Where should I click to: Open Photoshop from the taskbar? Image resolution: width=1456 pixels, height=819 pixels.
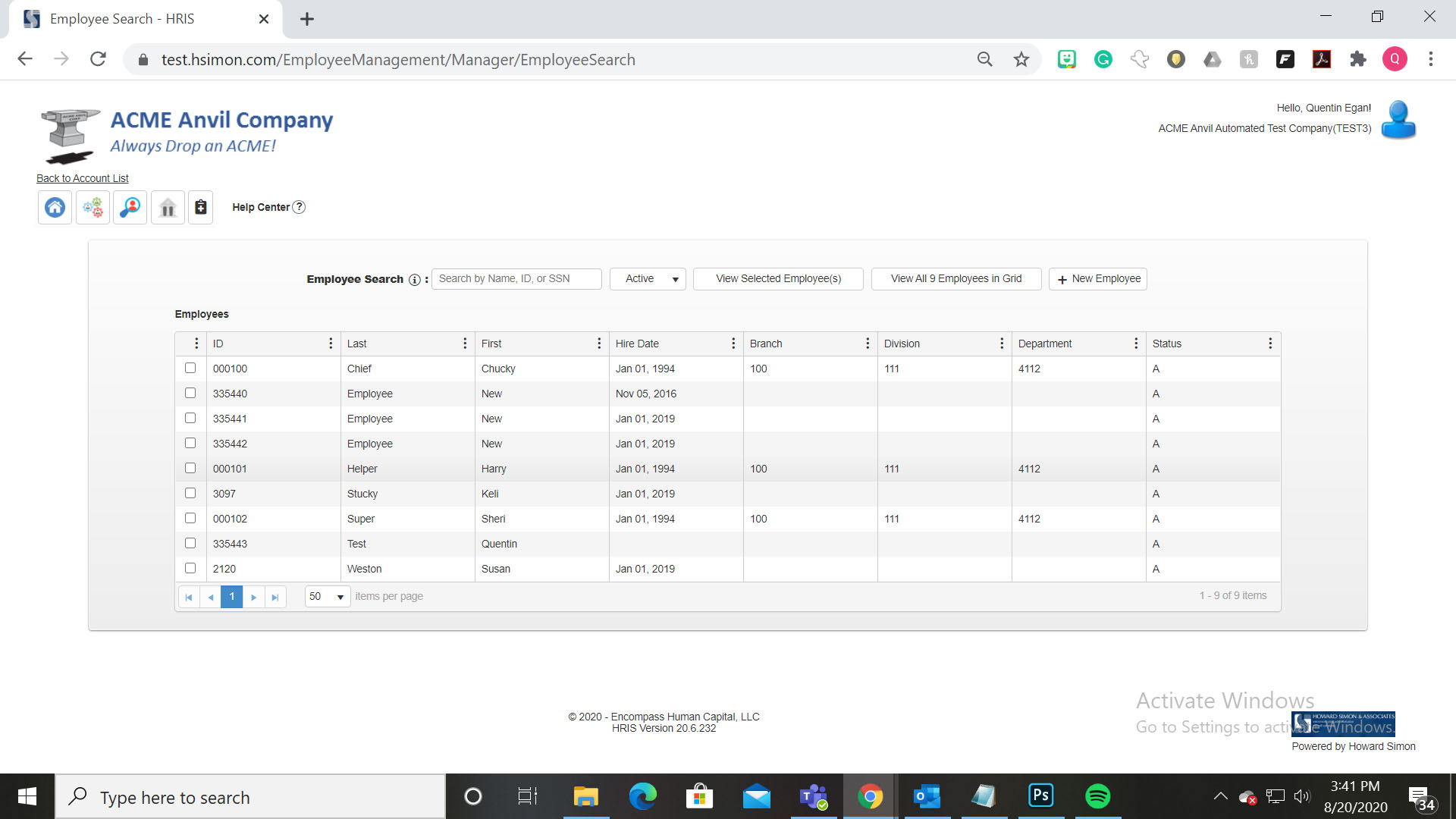tap(1040, 796)
